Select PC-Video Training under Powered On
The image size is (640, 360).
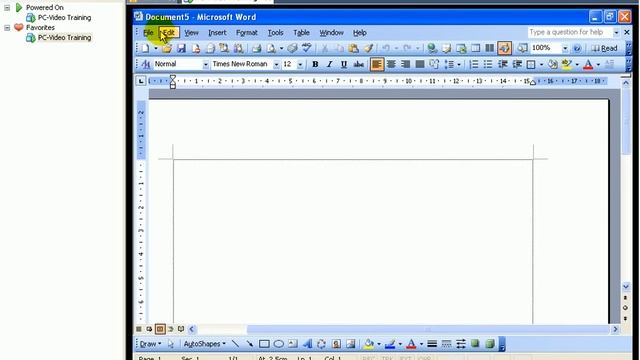(64, 18)
